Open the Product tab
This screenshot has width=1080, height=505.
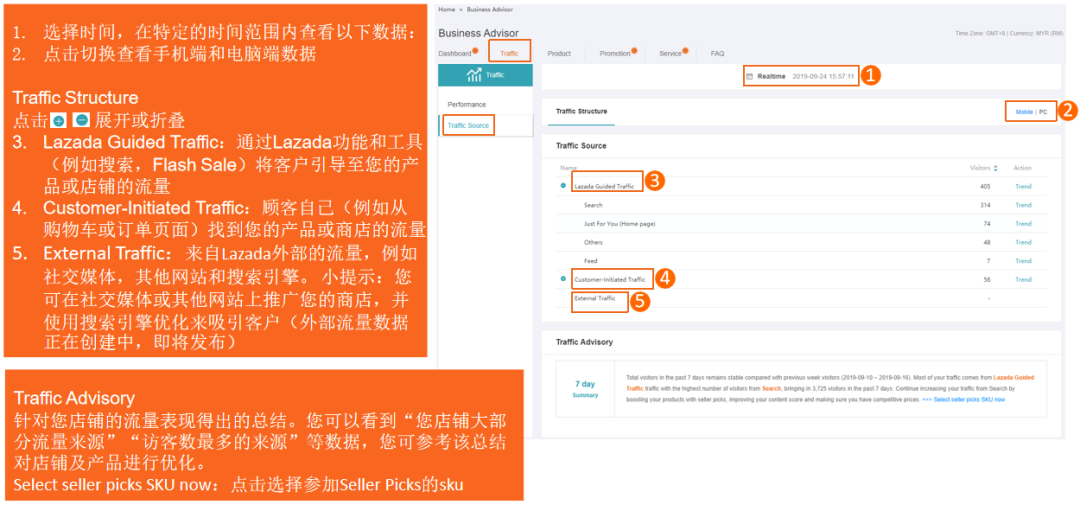[x=559, y=53]
